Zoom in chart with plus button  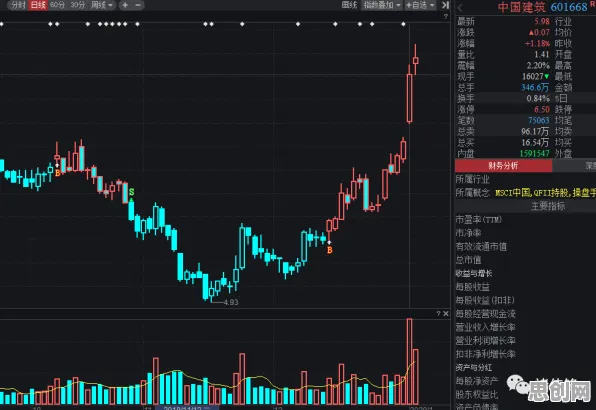coord(125,5)
